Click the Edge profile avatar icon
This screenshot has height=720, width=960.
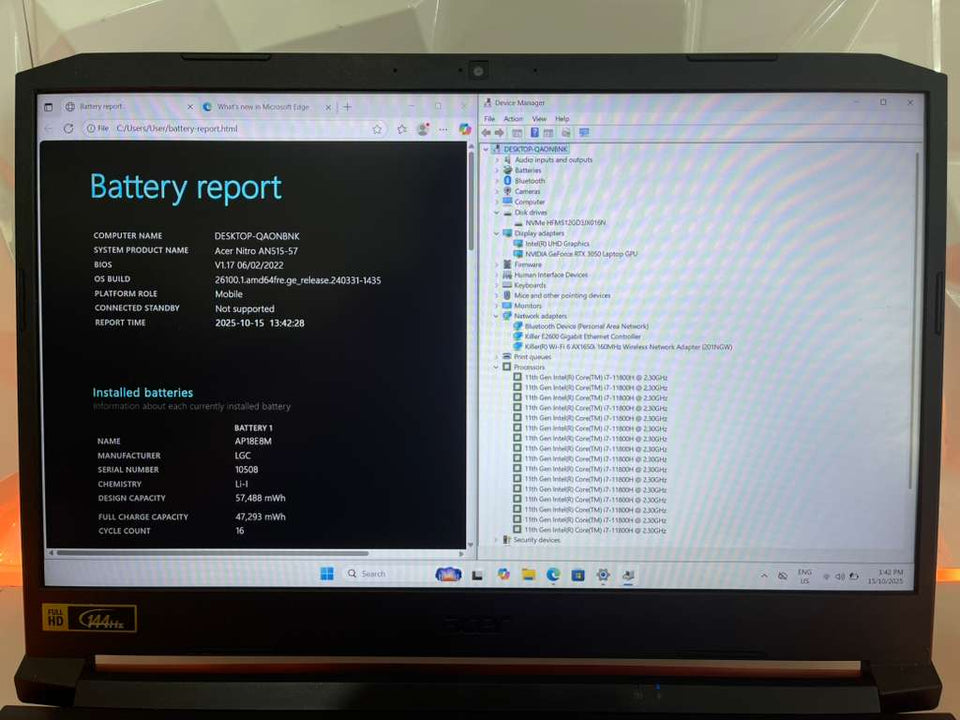tap(423, 129)
